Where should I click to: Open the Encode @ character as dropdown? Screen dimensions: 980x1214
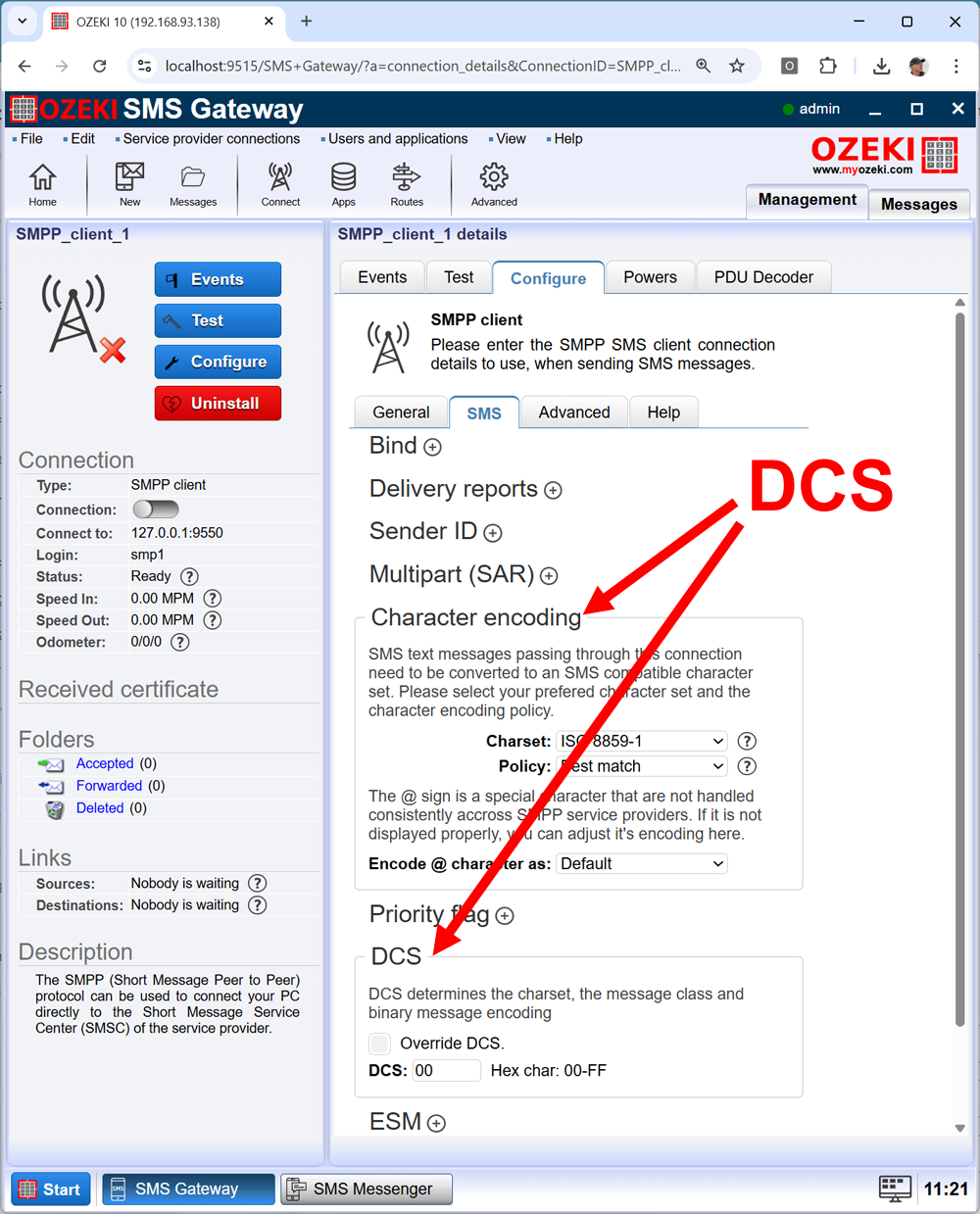point(642,864)
